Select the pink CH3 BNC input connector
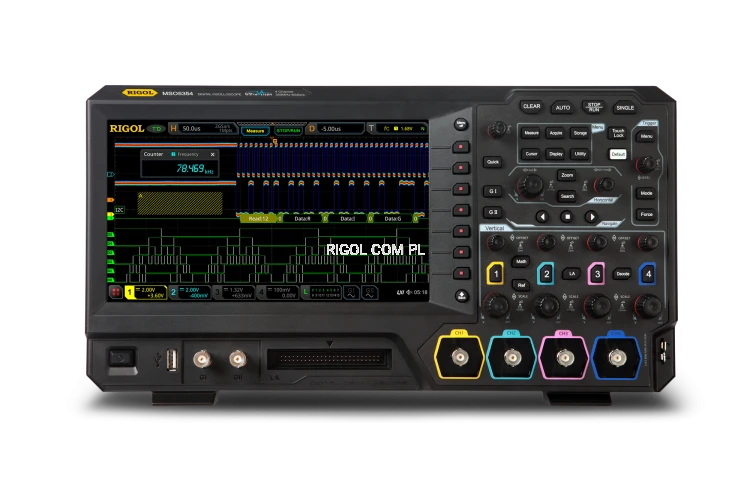 tap(564, 357)
